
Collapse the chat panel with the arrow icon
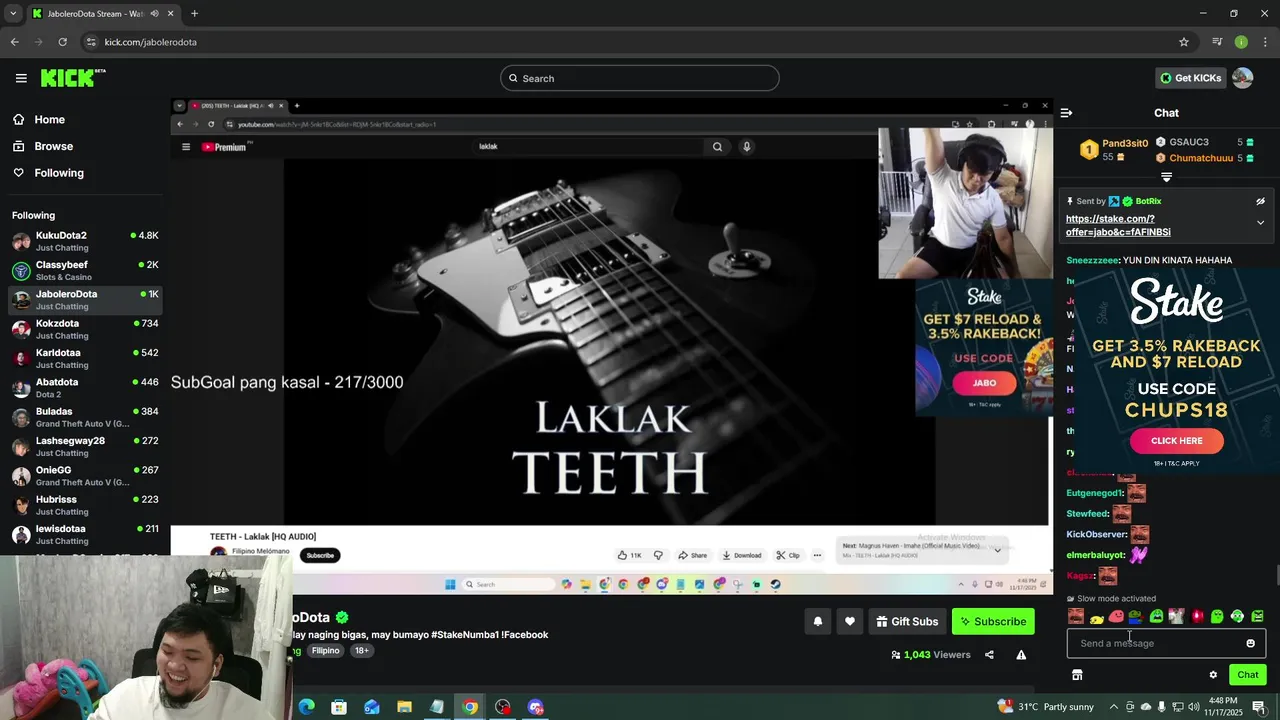(1066, 113)
